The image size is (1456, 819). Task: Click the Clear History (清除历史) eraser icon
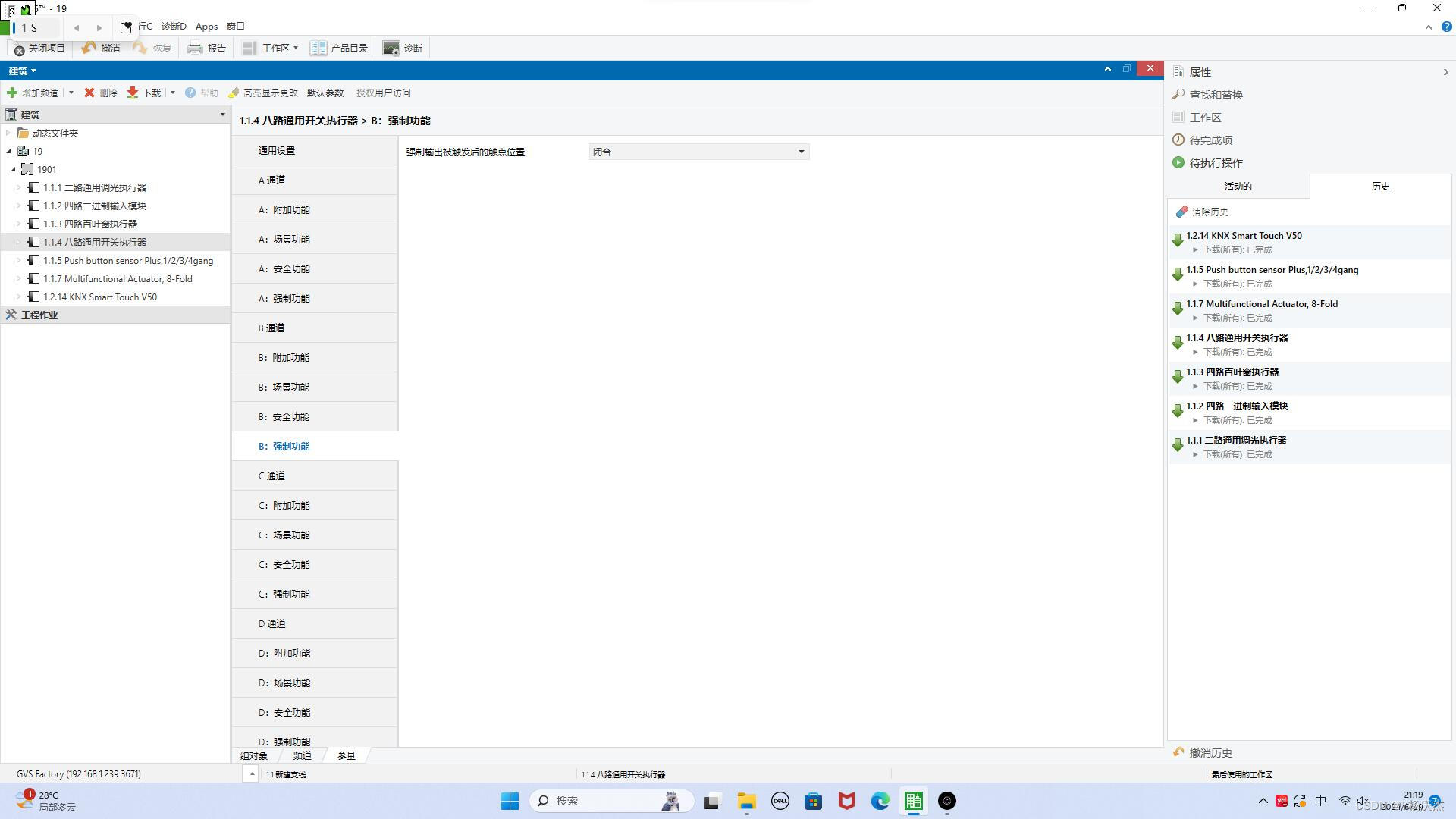[x=1181, y=212]
